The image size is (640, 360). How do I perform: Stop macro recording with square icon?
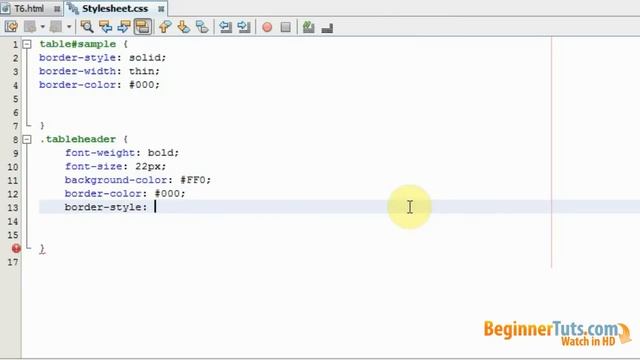coord(286,27)
